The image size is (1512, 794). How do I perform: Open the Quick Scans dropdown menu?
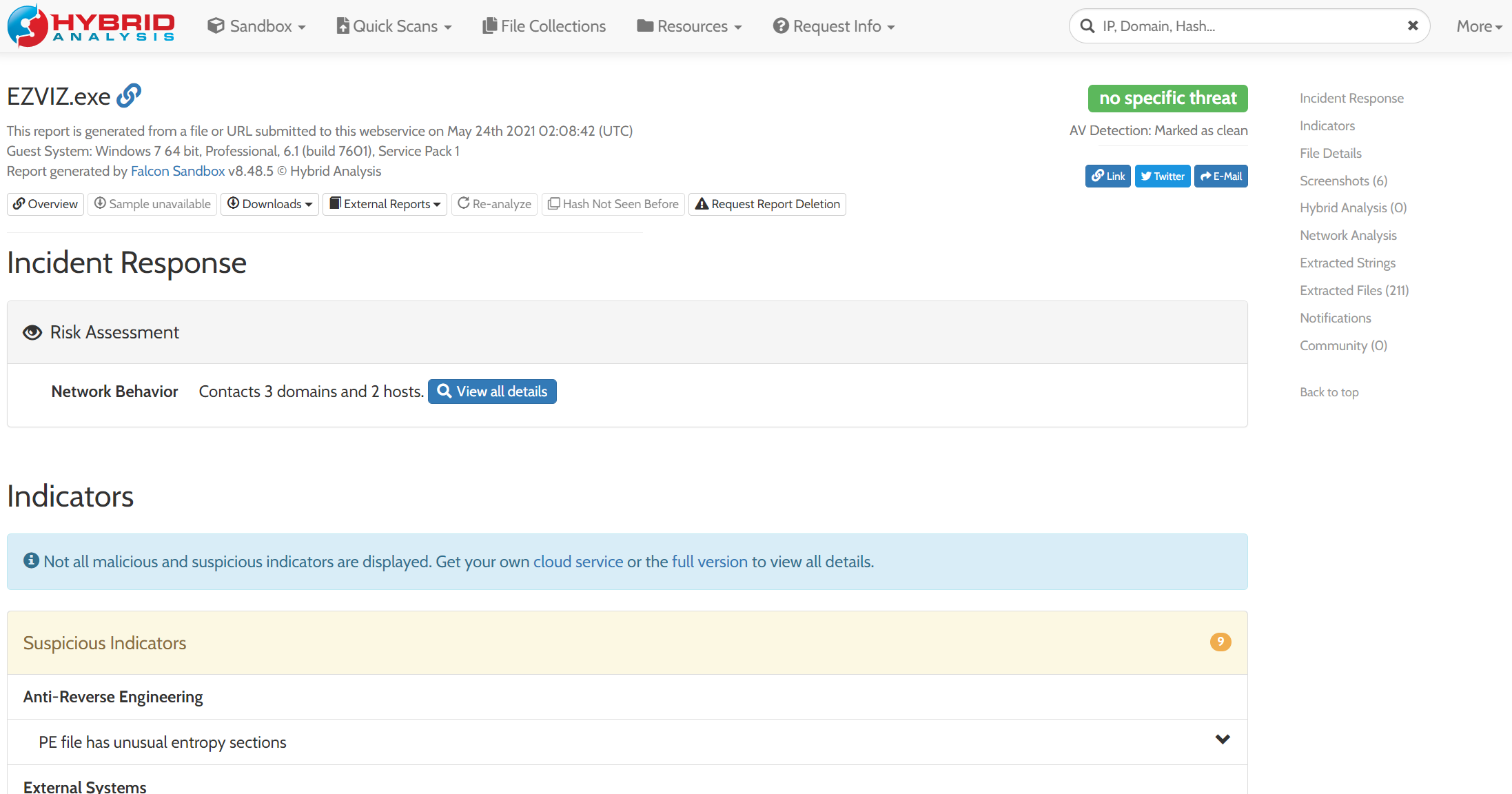(394, 26)
